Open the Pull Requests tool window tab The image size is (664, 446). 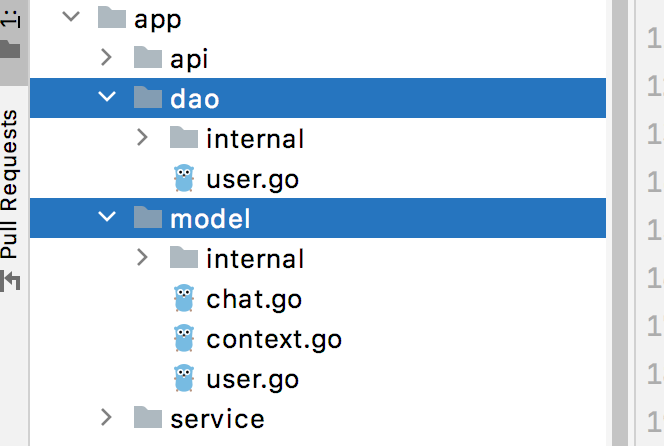pos(10,199)
